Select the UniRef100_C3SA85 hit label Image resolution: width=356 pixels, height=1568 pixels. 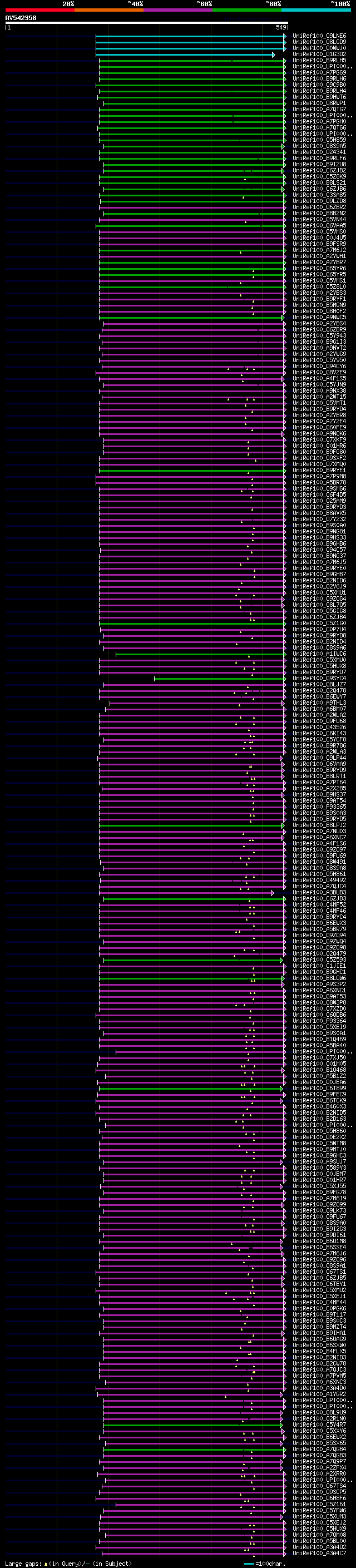pyautogui.click(x=319, y=195)
